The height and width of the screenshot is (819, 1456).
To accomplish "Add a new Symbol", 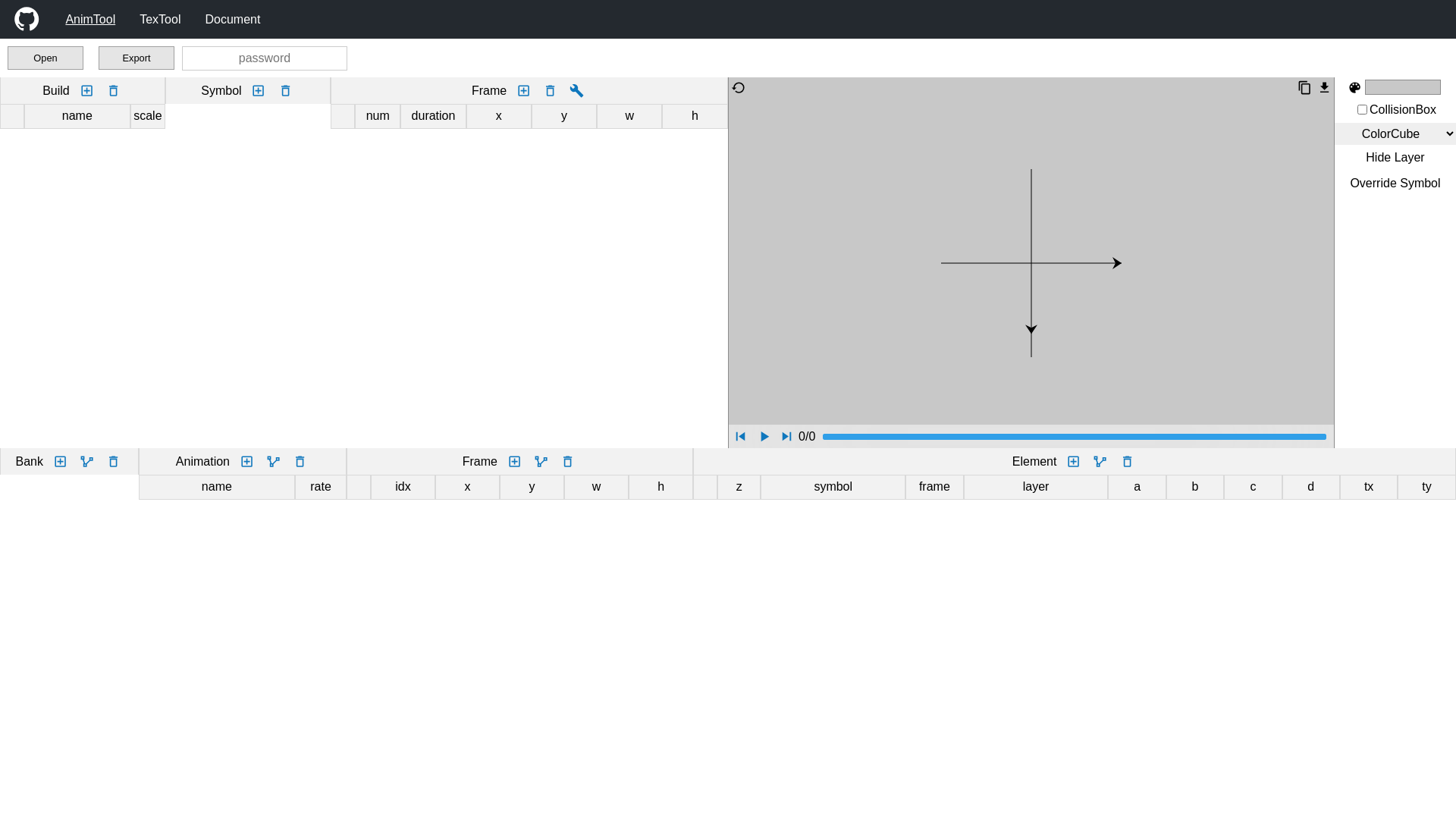I will [259, 91].
